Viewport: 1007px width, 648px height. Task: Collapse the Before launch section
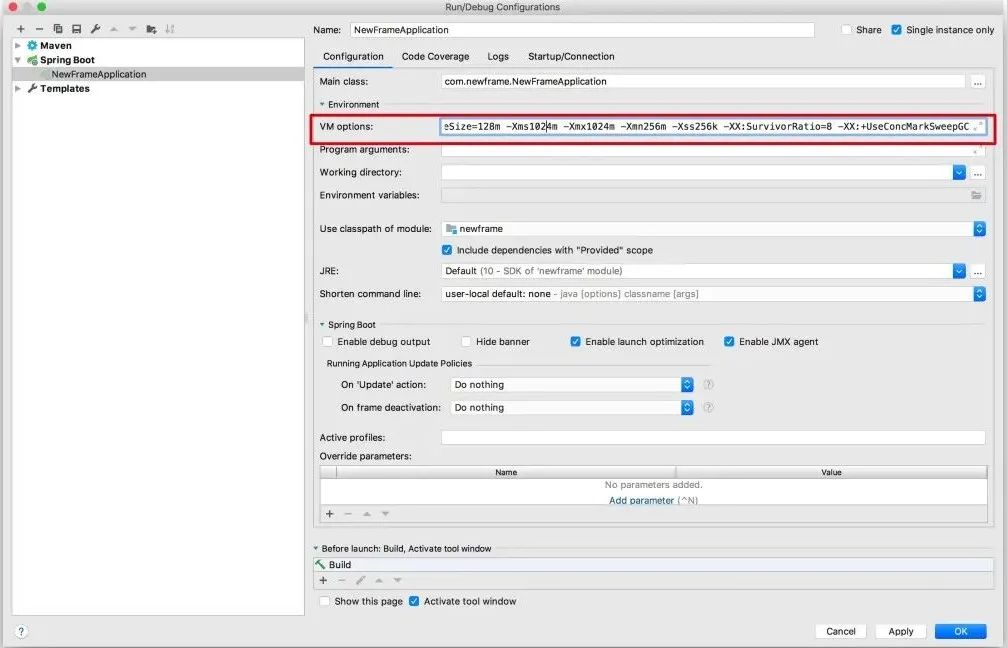pos(316,548)
